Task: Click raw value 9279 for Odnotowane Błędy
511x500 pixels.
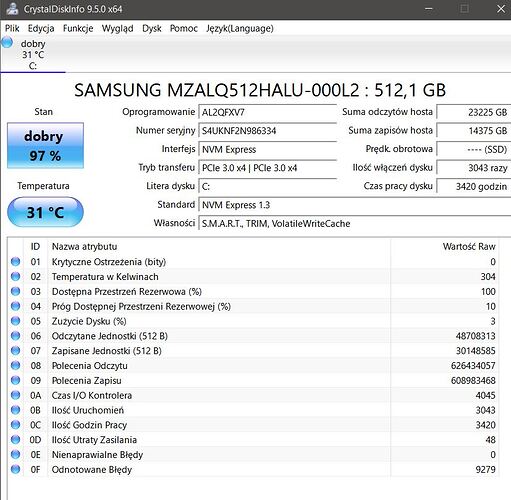Action: pyautogui.click(x=485, y=469)
